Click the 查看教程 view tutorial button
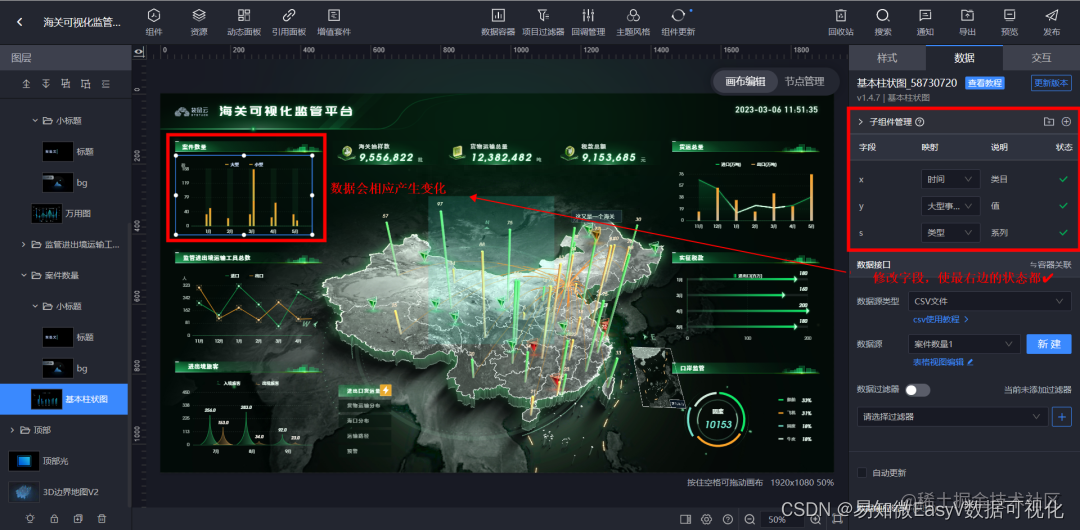Screen dimensions: 1080x530 tap(985, 83)
